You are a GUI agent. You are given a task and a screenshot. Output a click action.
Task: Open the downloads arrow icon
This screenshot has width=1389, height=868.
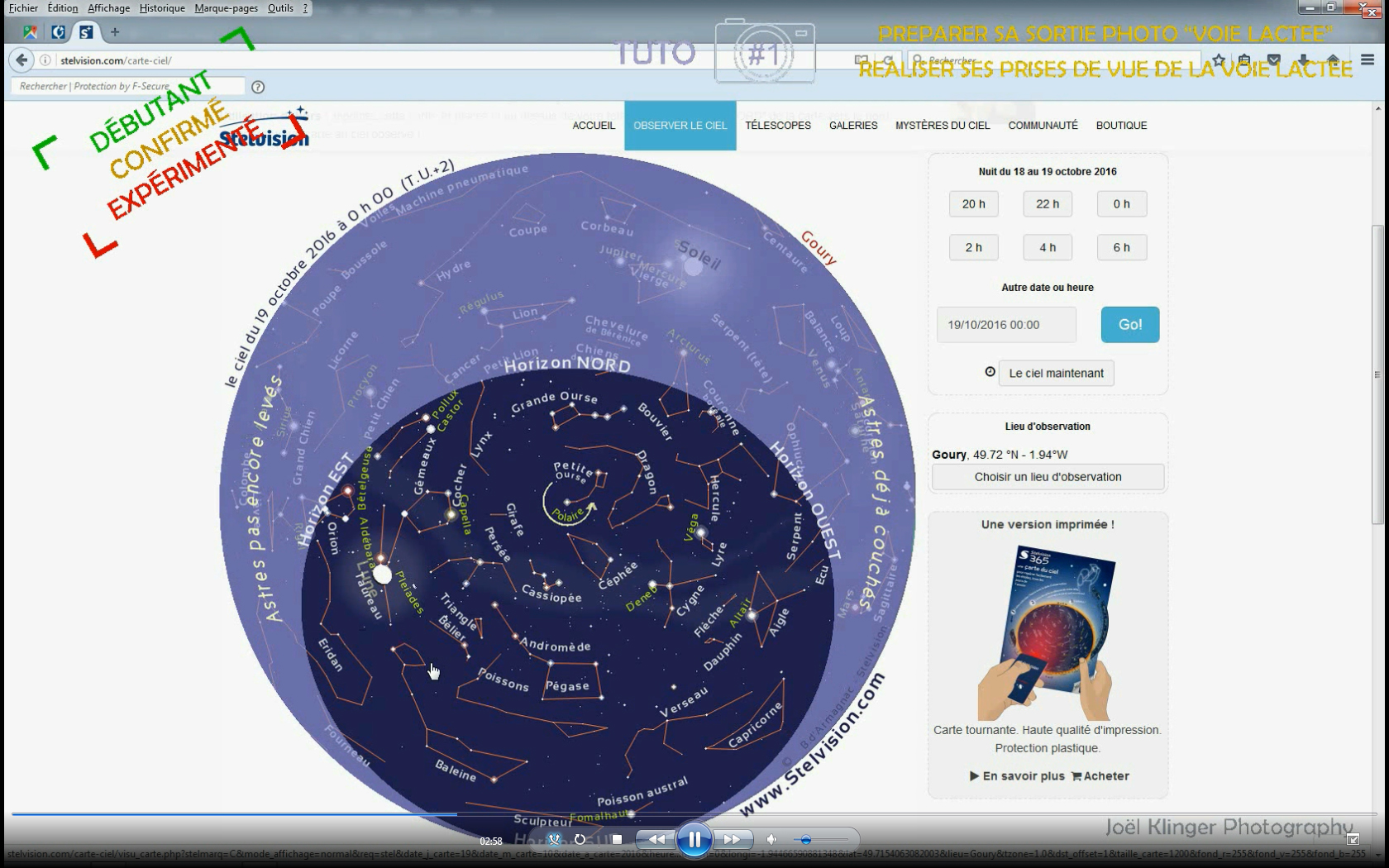[x=1303, y=60]
